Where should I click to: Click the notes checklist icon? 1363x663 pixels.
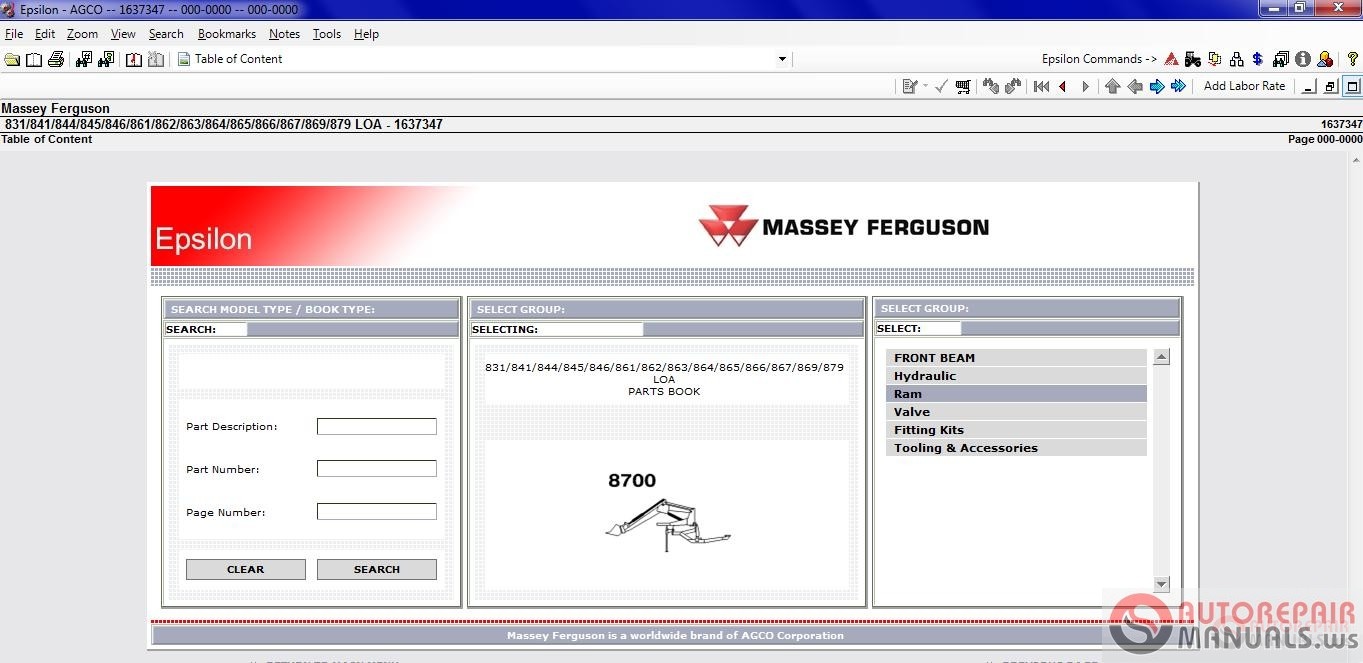[909, 87]
